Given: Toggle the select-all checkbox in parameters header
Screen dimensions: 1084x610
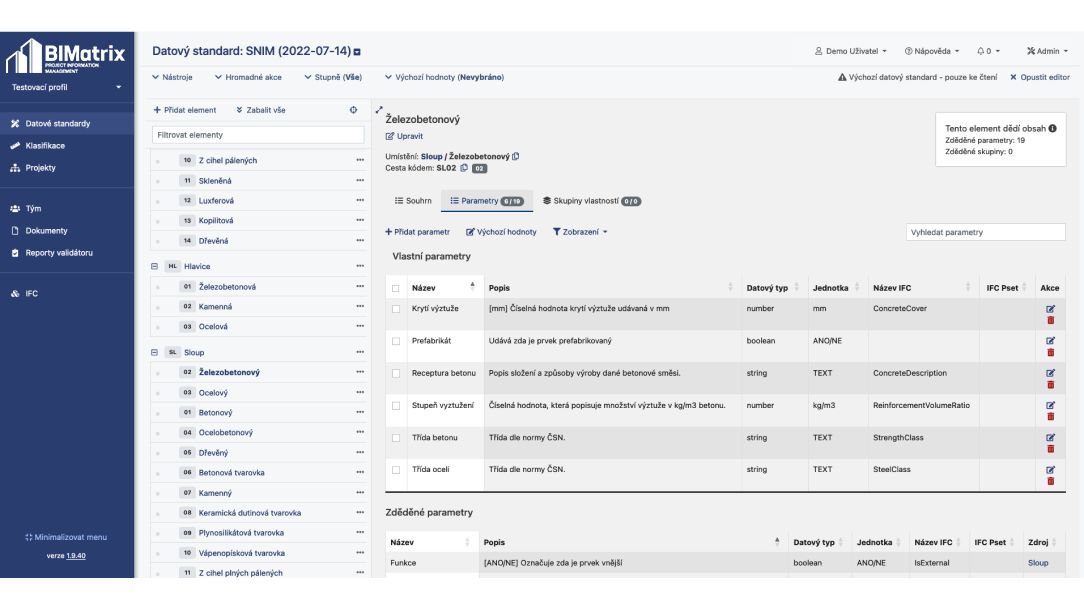Looking at the screenshot, I should point(397,288).
